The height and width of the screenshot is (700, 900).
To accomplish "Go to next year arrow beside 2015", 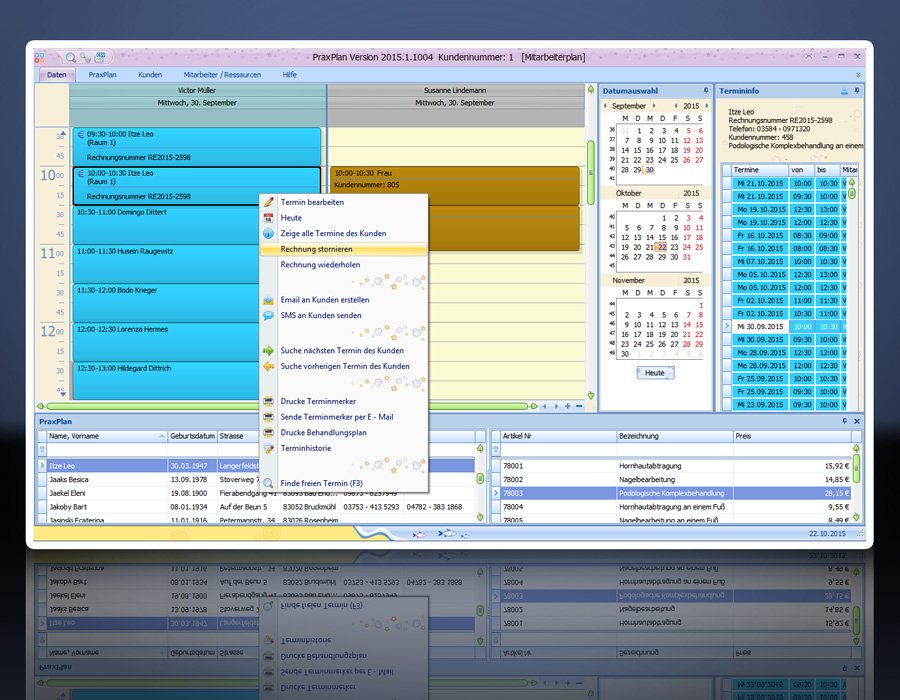I will (707, 106).
